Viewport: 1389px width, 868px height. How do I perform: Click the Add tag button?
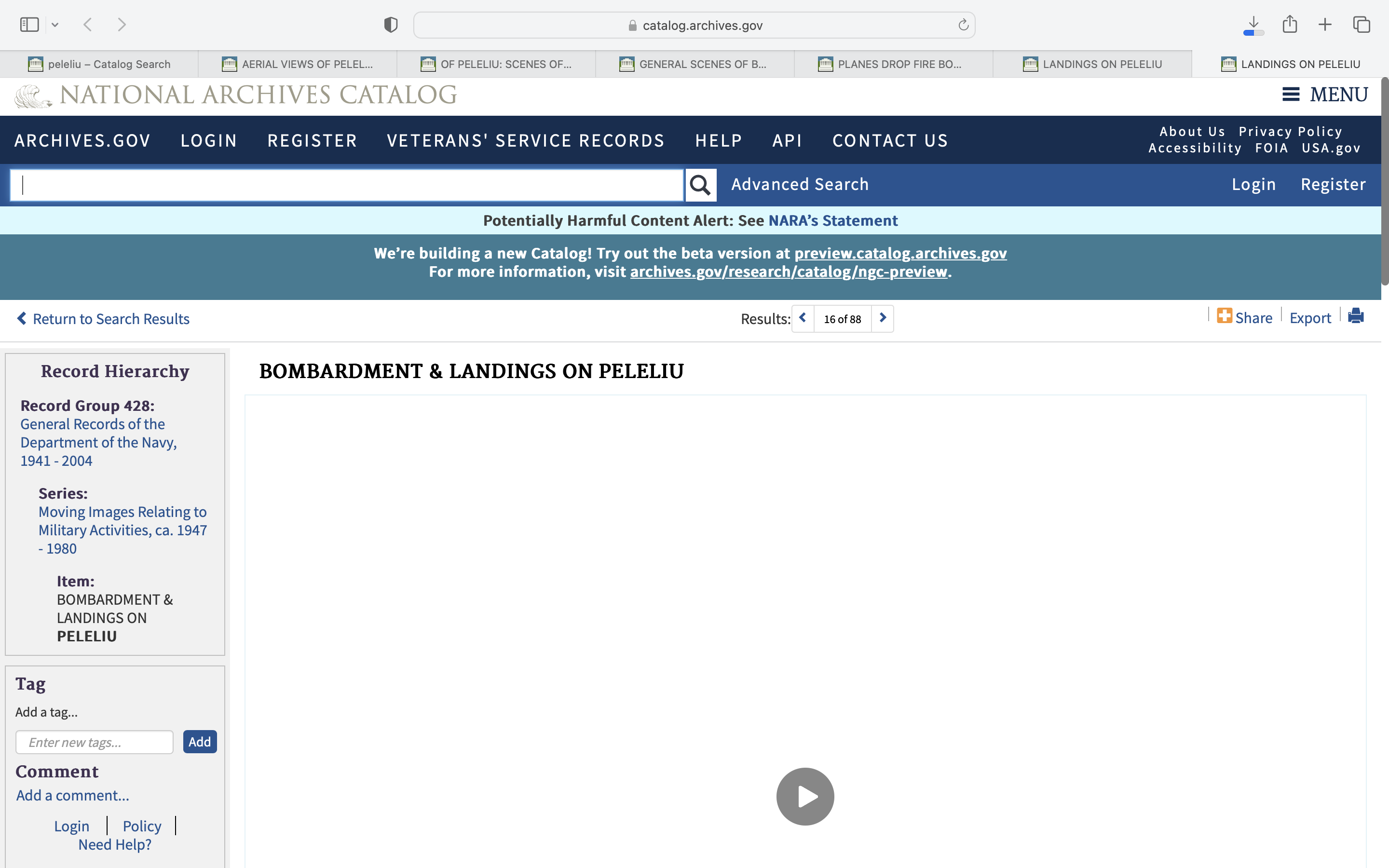[x=200, y=742]
